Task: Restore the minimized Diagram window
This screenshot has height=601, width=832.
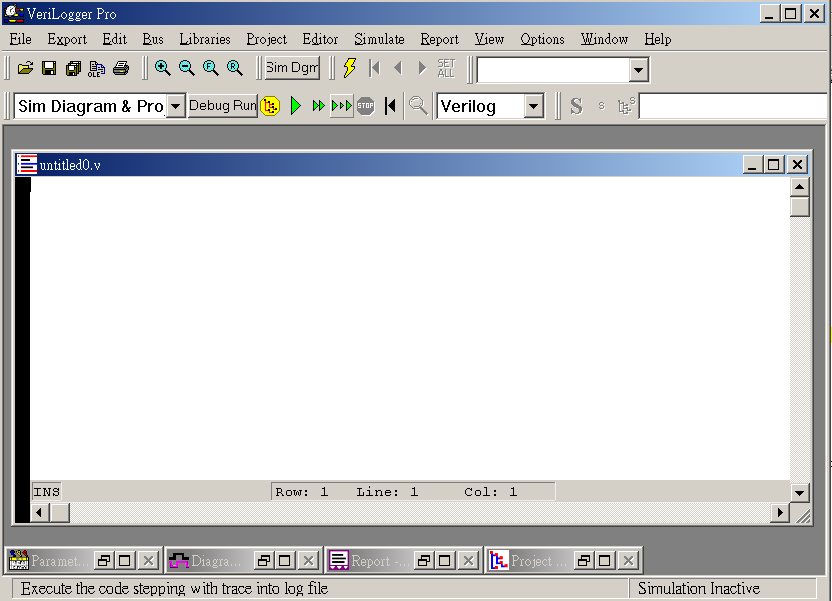Action: (x=264, y=561)
